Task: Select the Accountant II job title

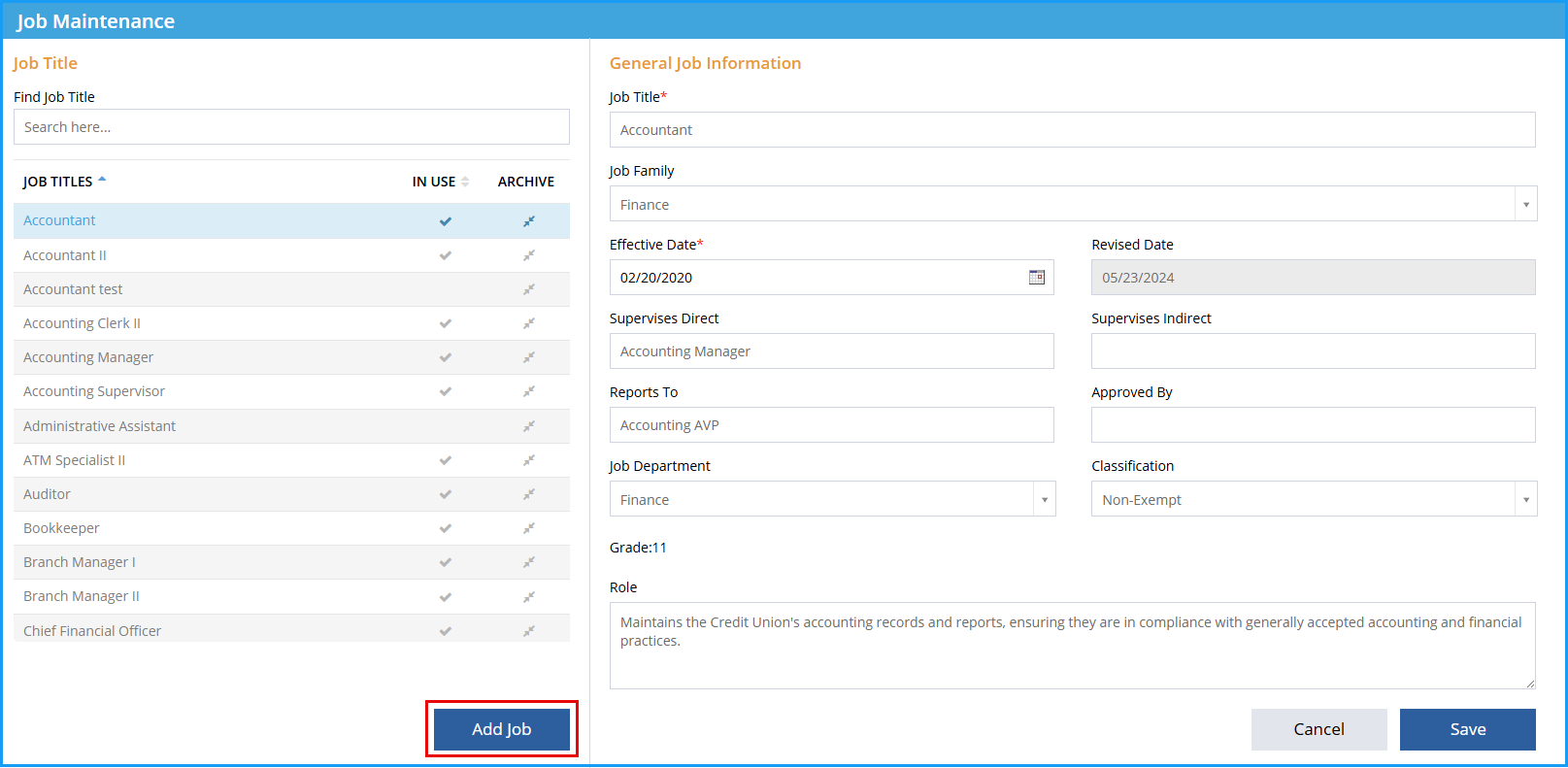Action: pos(65,255)
